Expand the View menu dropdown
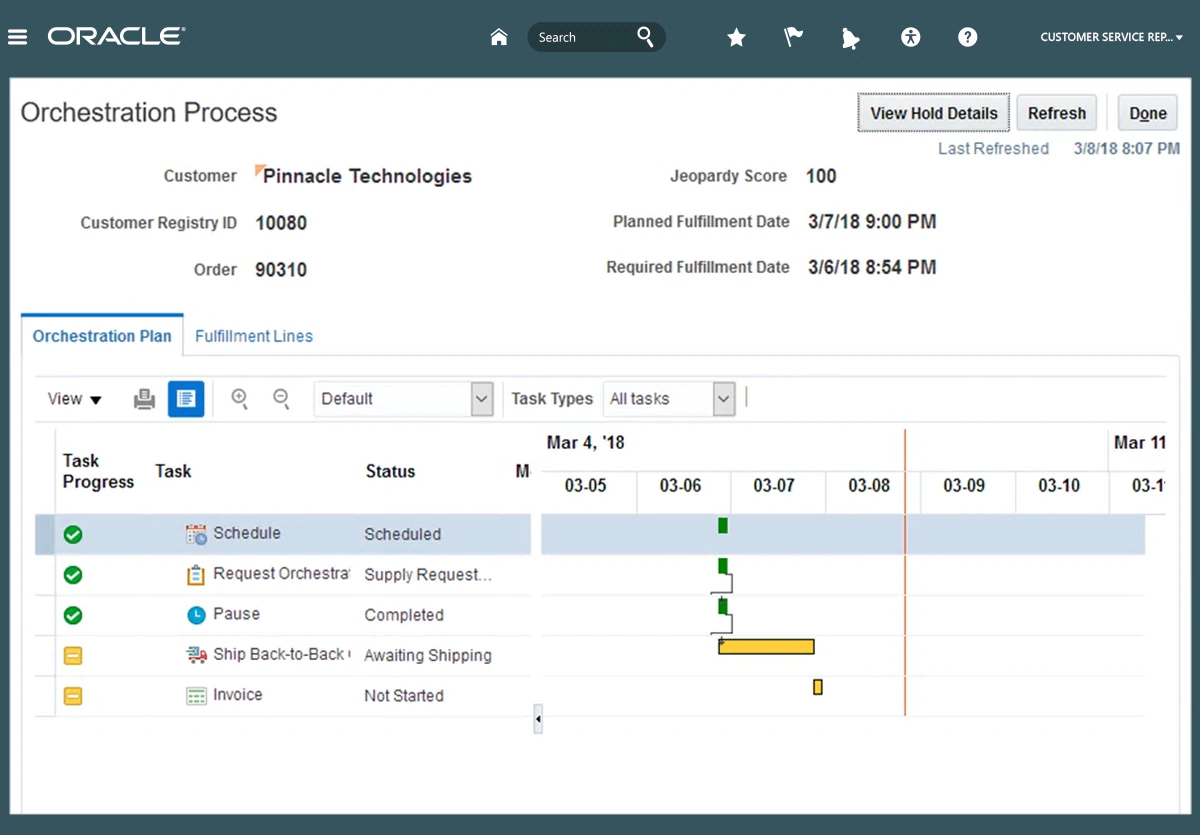 (75, 399)
